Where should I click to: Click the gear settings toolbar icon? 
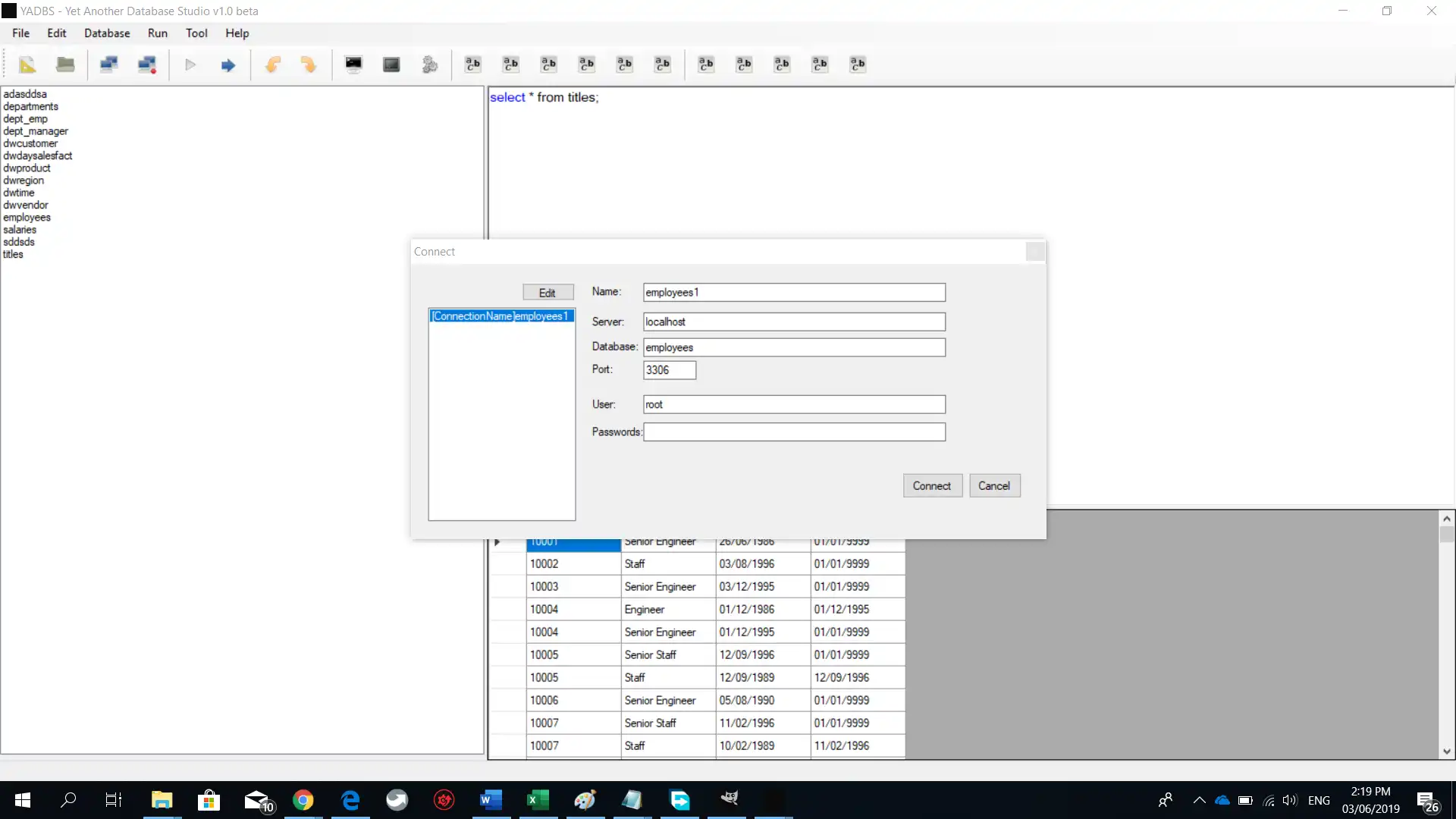(x=430, y=64)
